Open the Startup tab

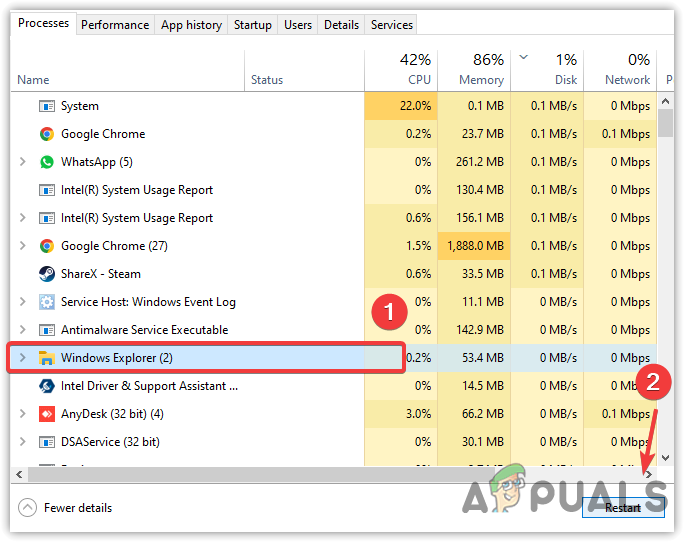(x=253, y=25)
